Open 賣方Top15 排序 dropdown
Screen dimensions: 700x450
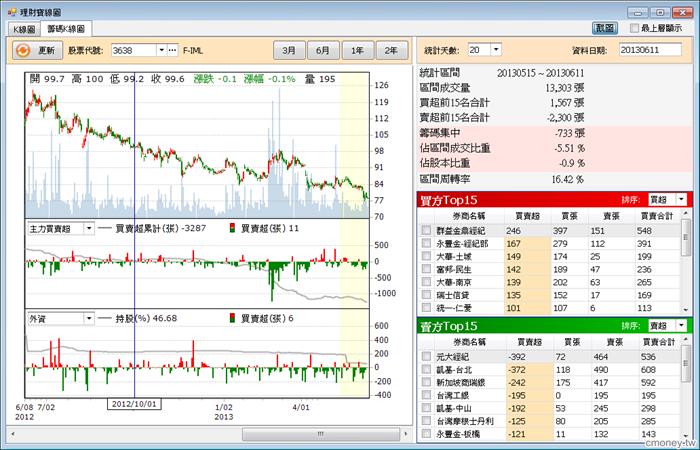tap(681, 326)
